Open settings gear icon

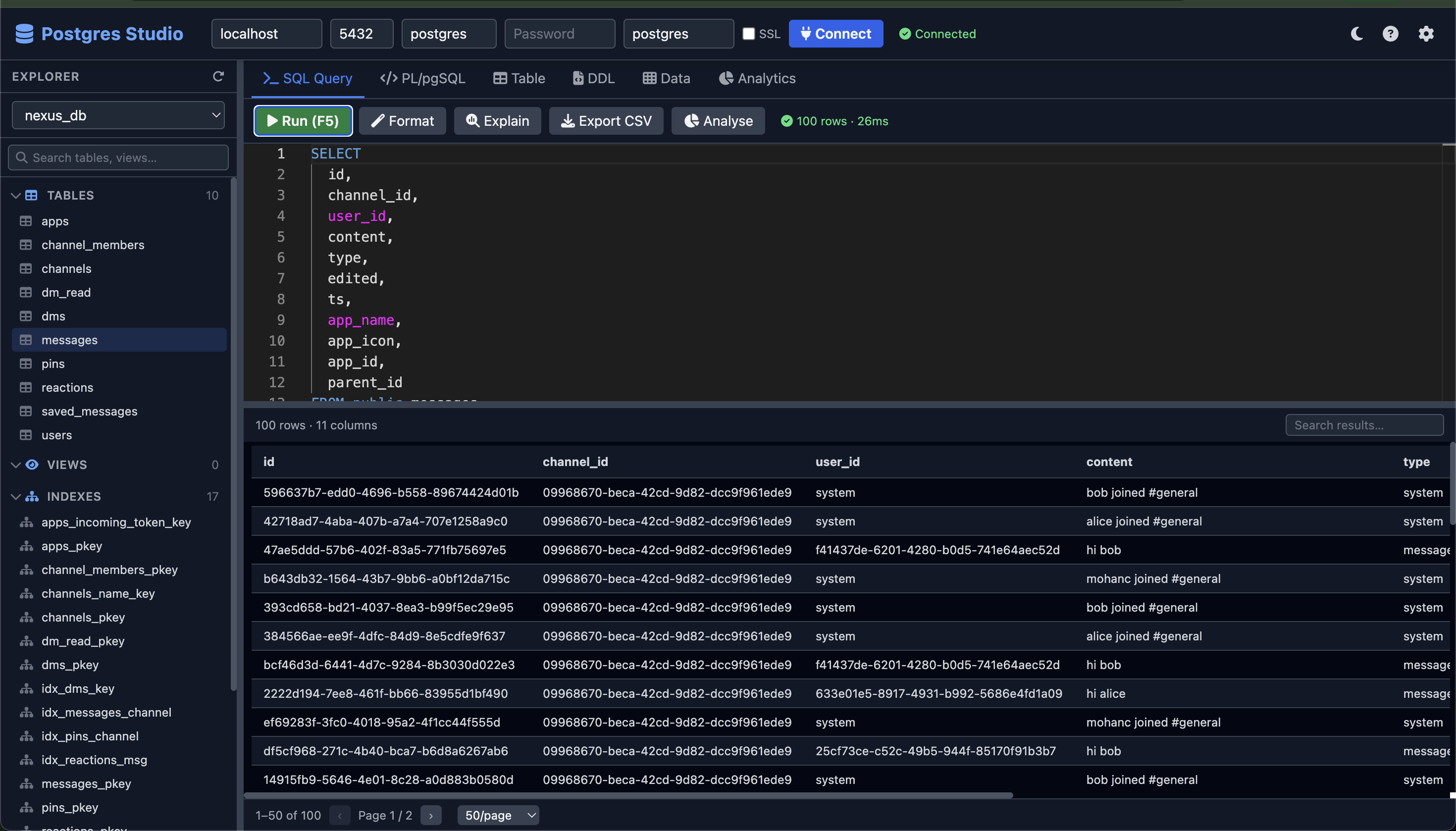1426,34
